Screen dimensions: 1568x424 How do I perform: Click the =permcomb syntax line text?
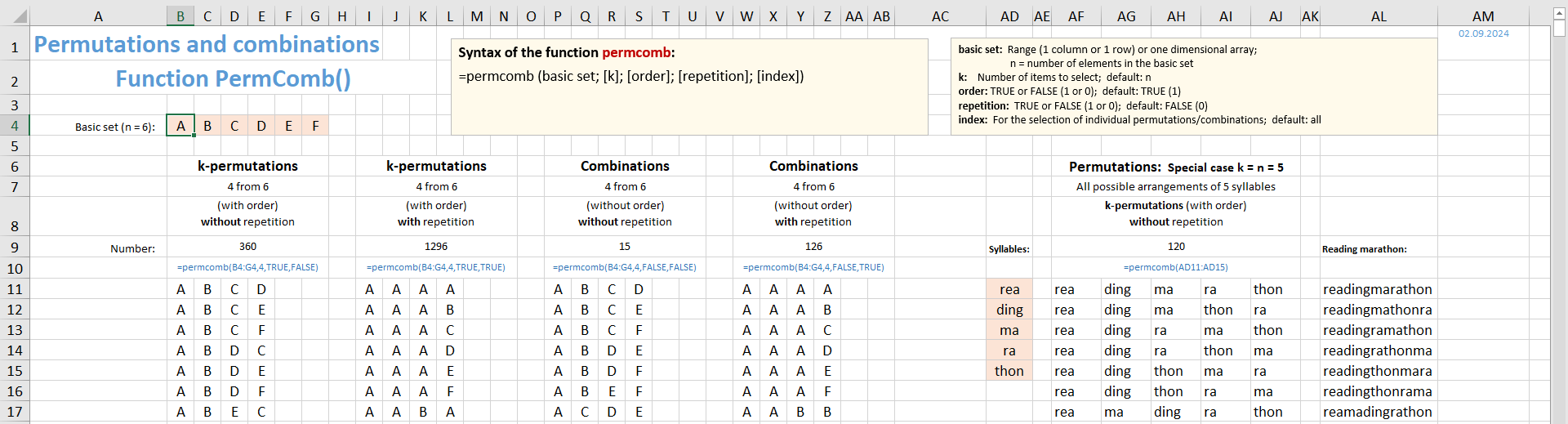pyautogui.click(x=631, y=76)
